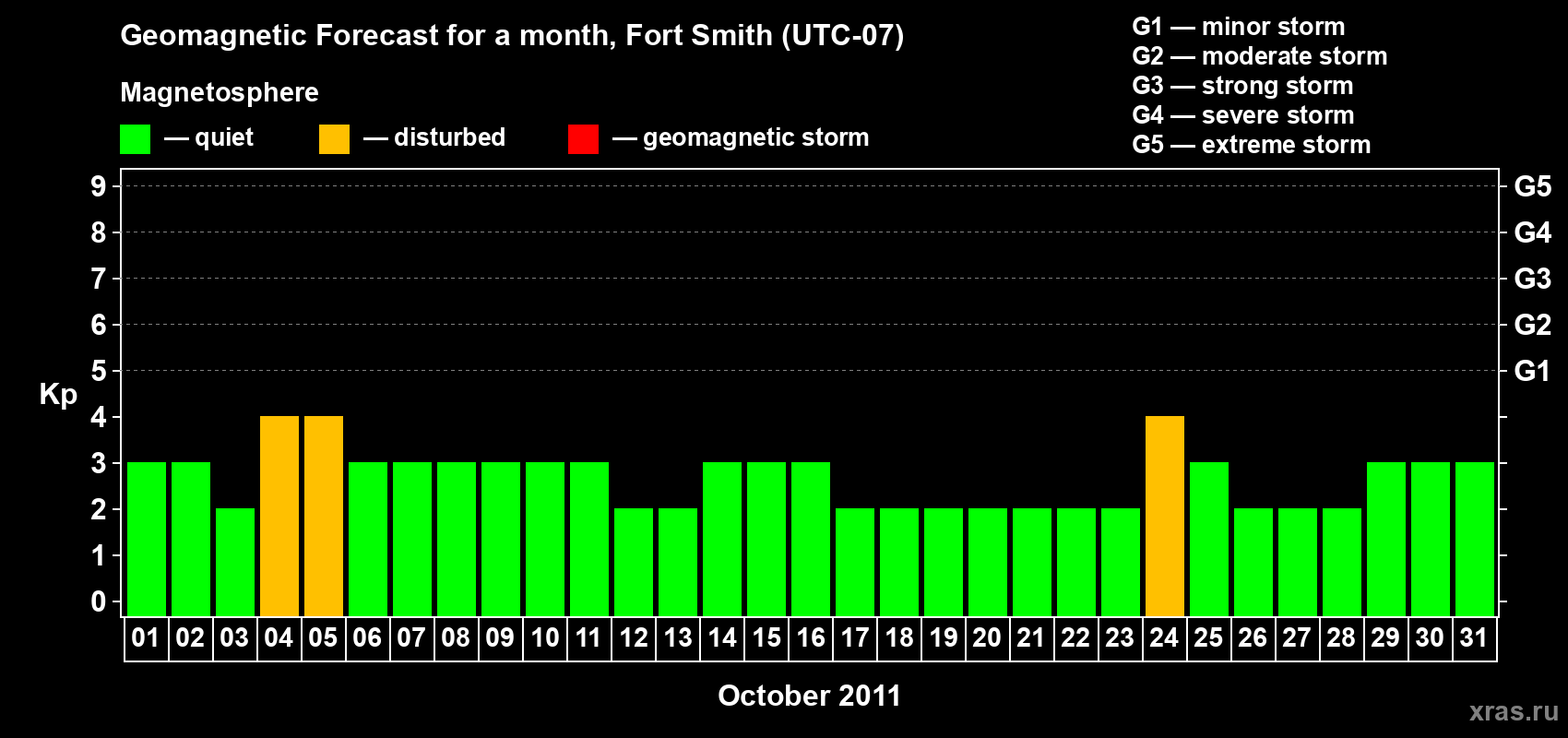Viewport: 1568px width, 738px height.
Task: Click date label 07 on the axis
Action: (411, 638)
